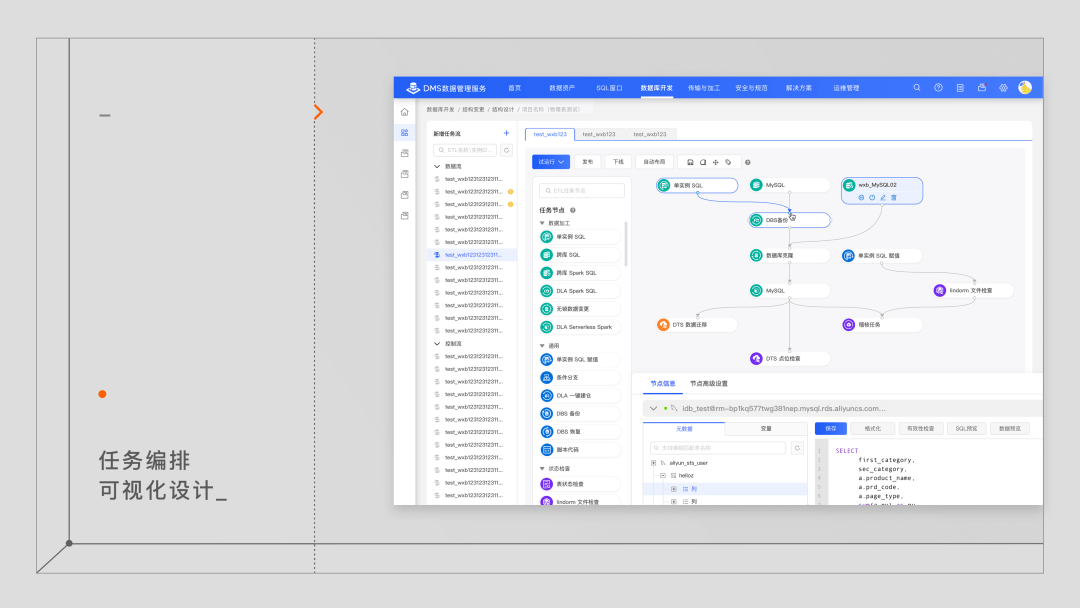The width and height of the screenshot is (1080, 608).
Task: Collapse the 通用 palette section
Action: 542,346
